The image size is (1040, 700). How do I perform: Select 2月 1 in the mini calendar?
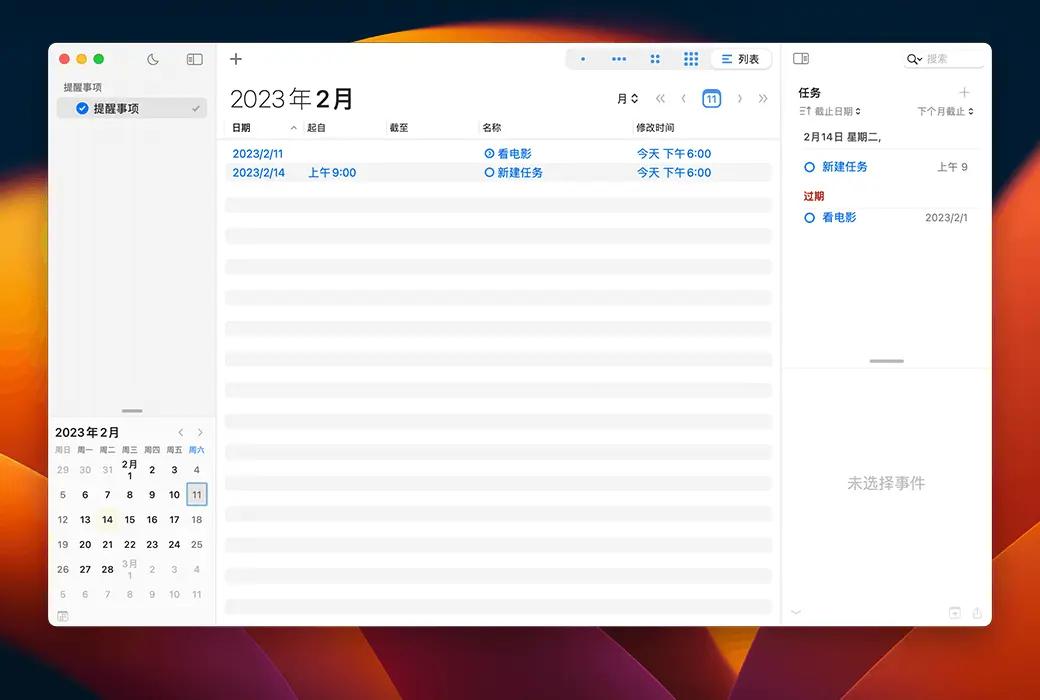[x=130, y=469]
